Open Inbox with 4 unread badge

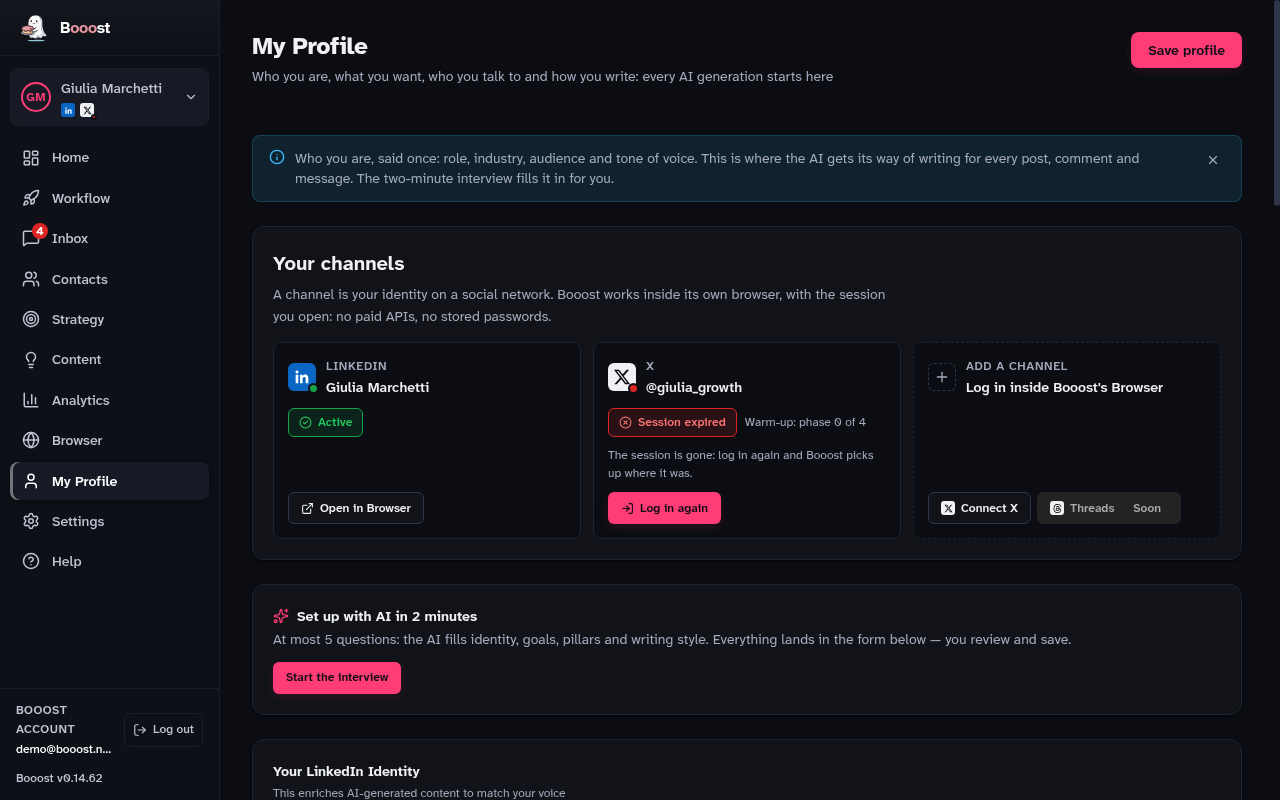pyautogui.click(x=109, y=238)
